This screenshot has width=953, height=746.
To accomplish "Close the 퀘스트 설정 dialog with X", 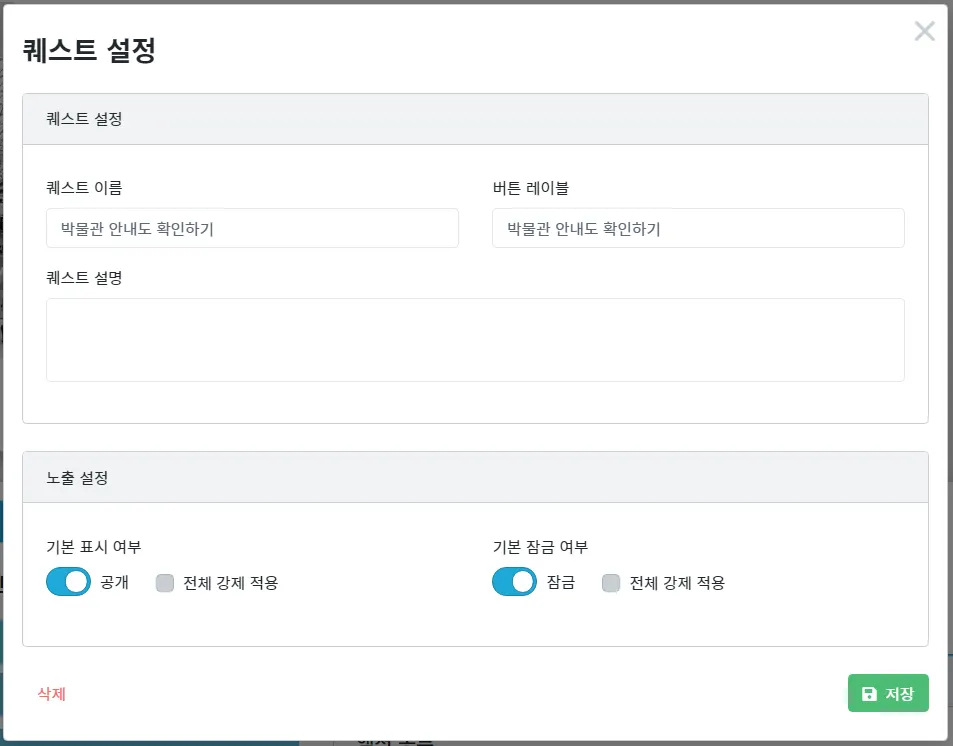I will [x=924, y=30].
